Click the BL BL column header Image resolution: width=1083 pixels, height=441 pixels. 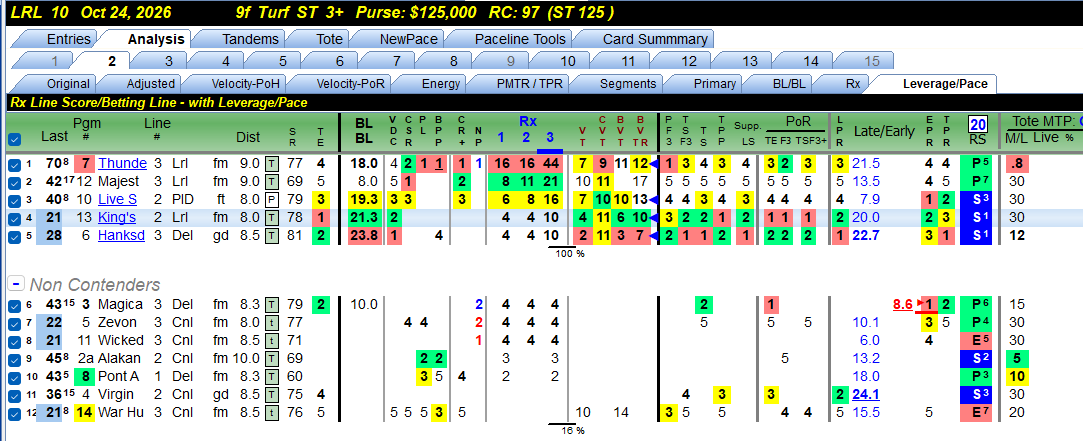pos(364,131)
